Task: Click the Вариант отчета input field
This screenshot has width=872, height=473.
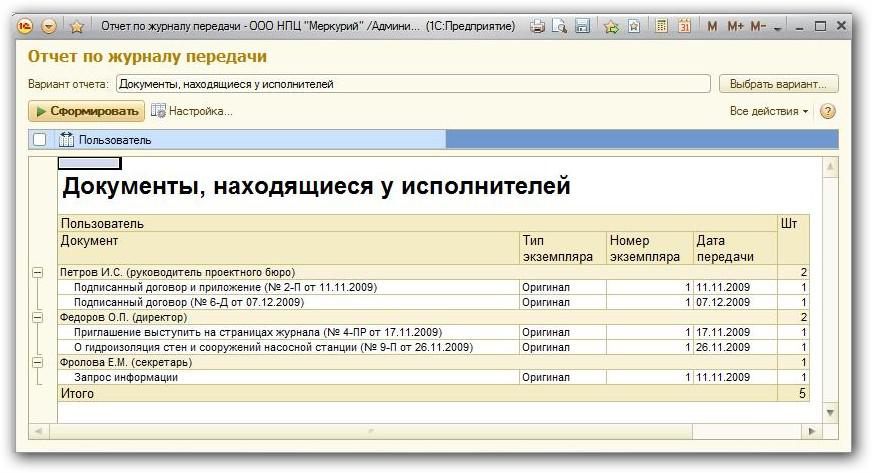Action: [413, 84]
